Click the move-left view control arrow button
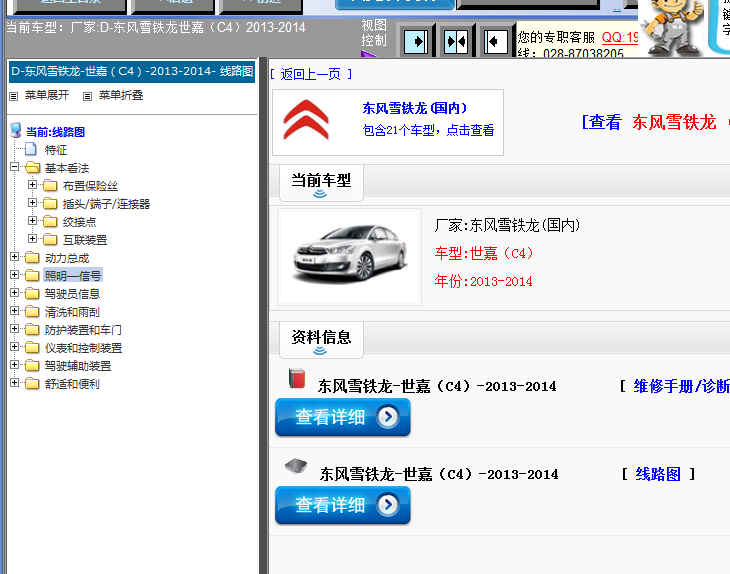 coord(495,42)
